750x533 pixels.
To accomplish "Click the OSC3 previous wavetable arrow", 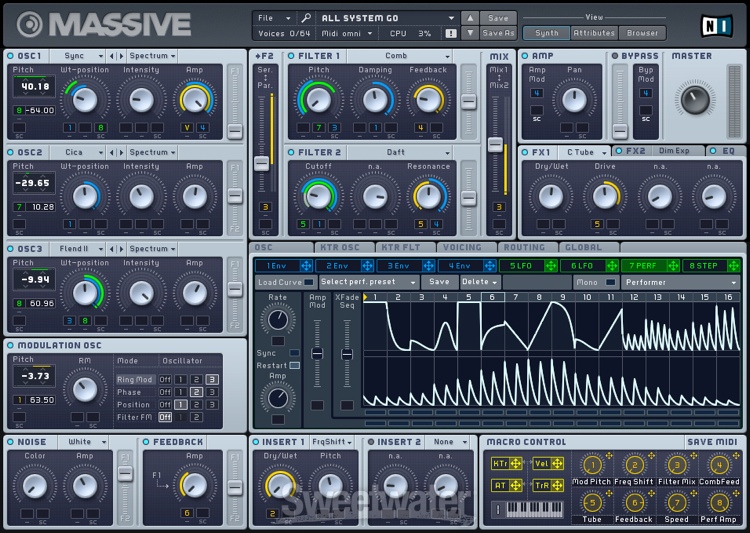I will tap(112, 249).
